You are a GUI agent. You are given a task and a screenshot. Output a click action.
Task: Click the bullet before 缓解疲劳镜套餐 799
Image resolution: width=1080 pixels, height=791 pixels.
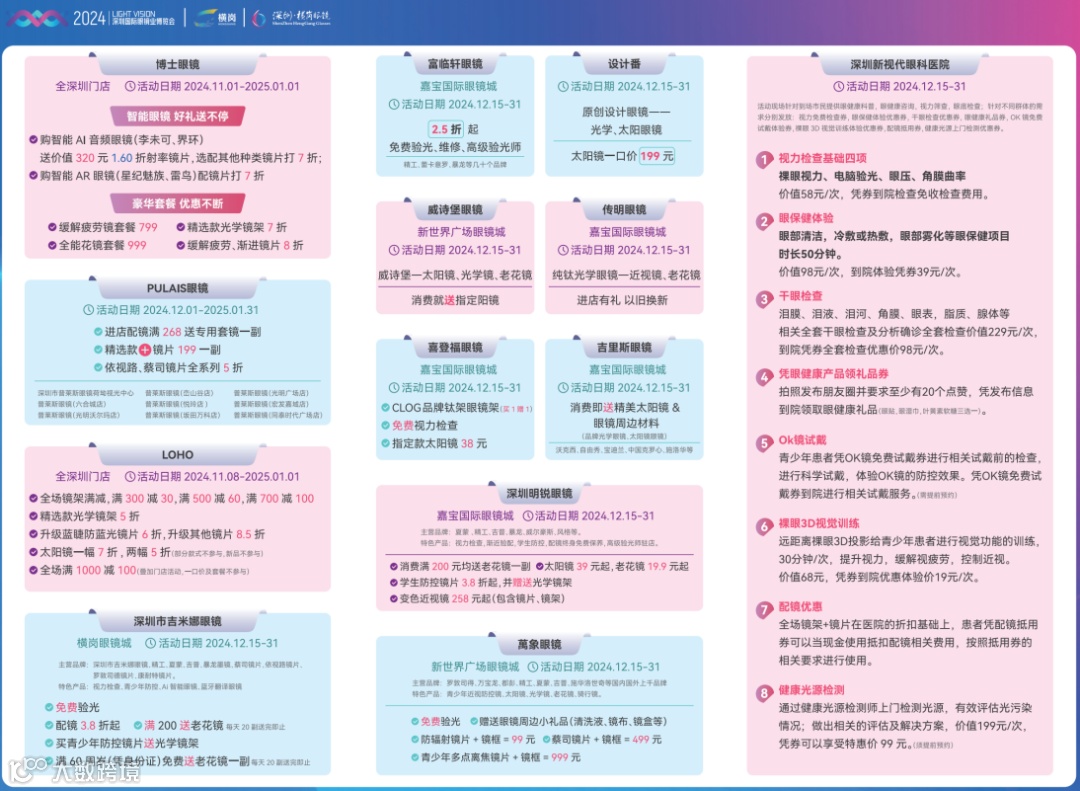(52, 227)
